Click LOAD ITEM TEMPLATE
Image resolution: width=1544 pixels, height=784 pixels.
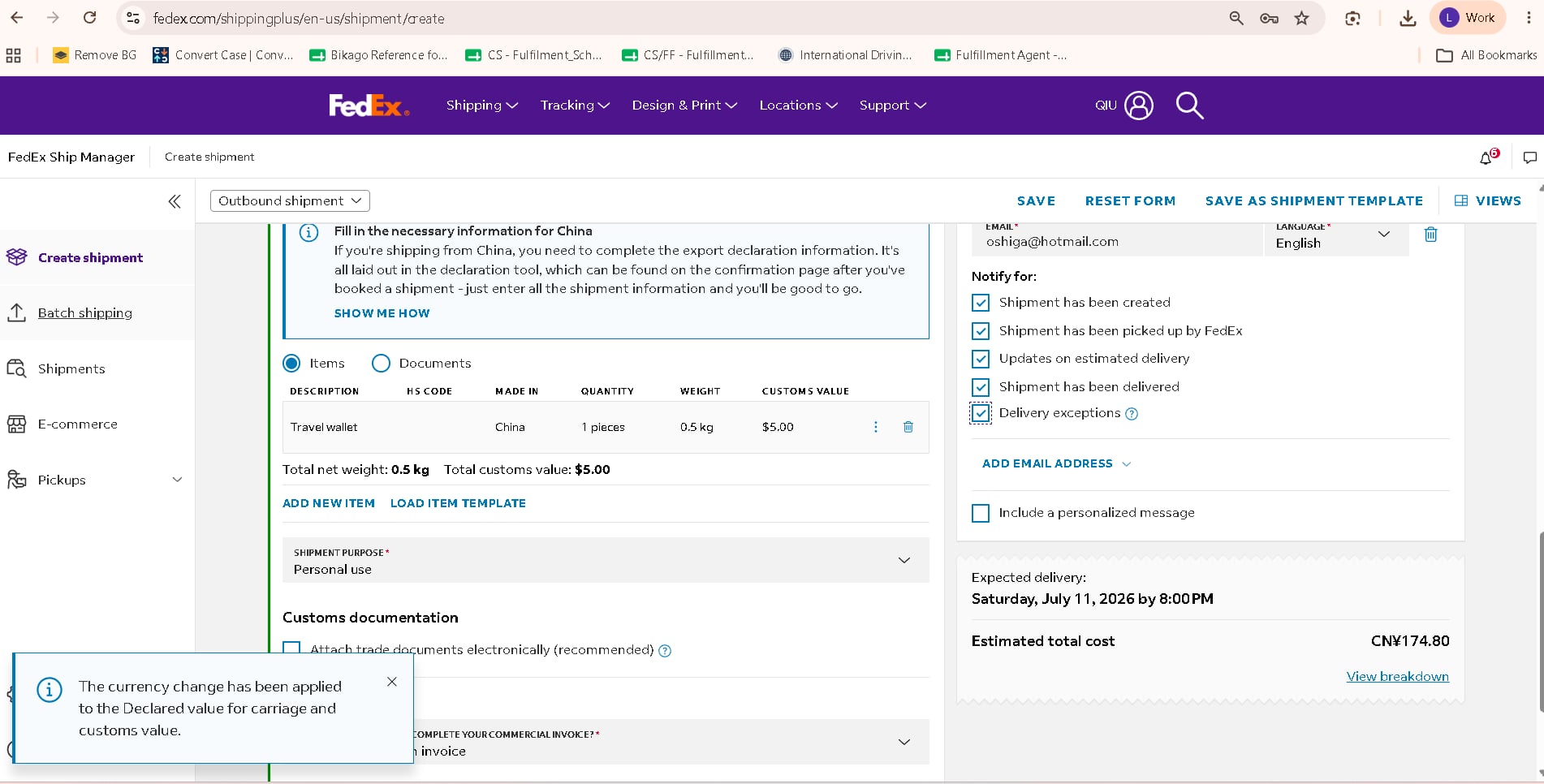458,503
